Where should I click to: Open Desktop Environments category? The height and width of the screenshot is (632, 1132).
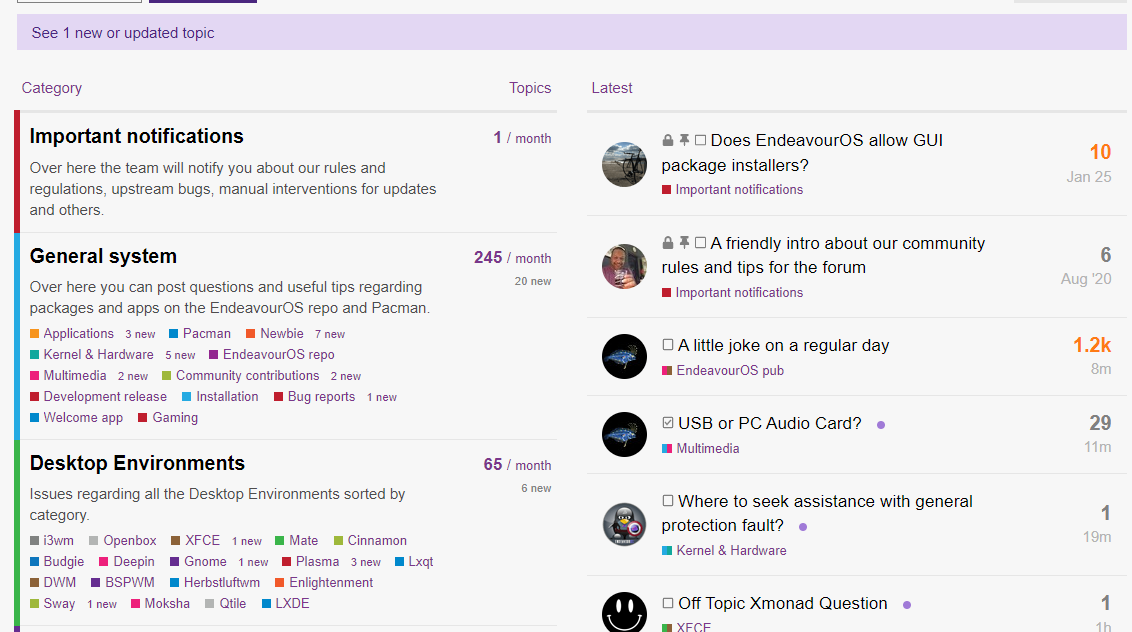137,463
